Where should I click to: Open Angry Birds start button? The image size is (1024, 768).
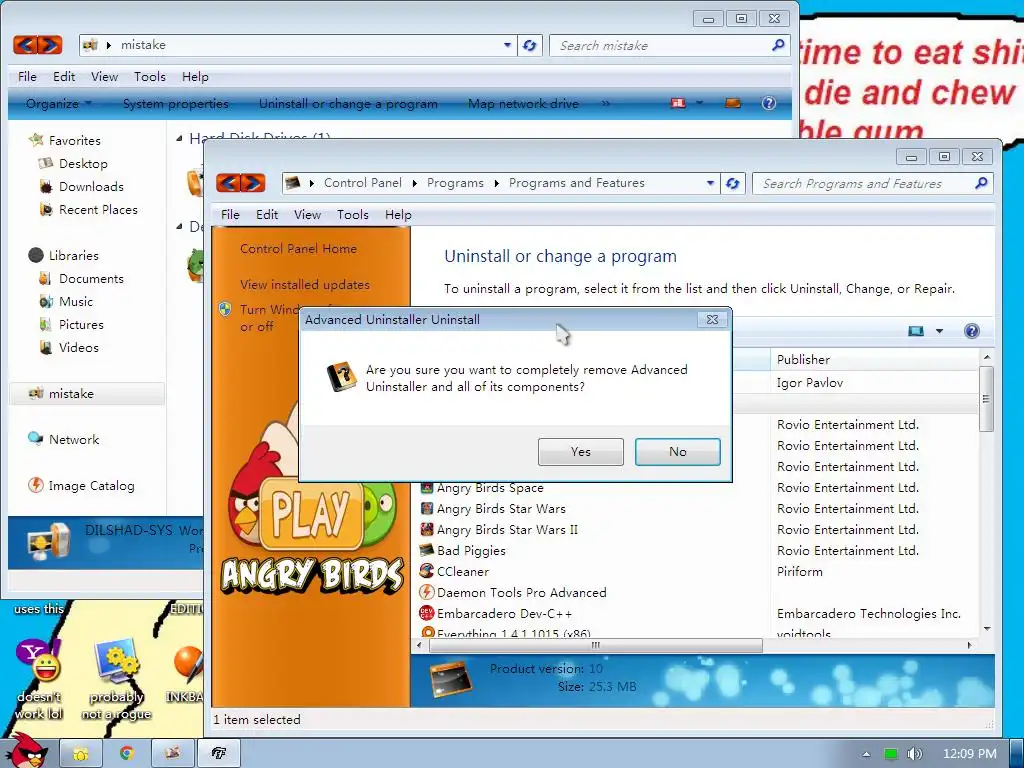click(27, 751)
